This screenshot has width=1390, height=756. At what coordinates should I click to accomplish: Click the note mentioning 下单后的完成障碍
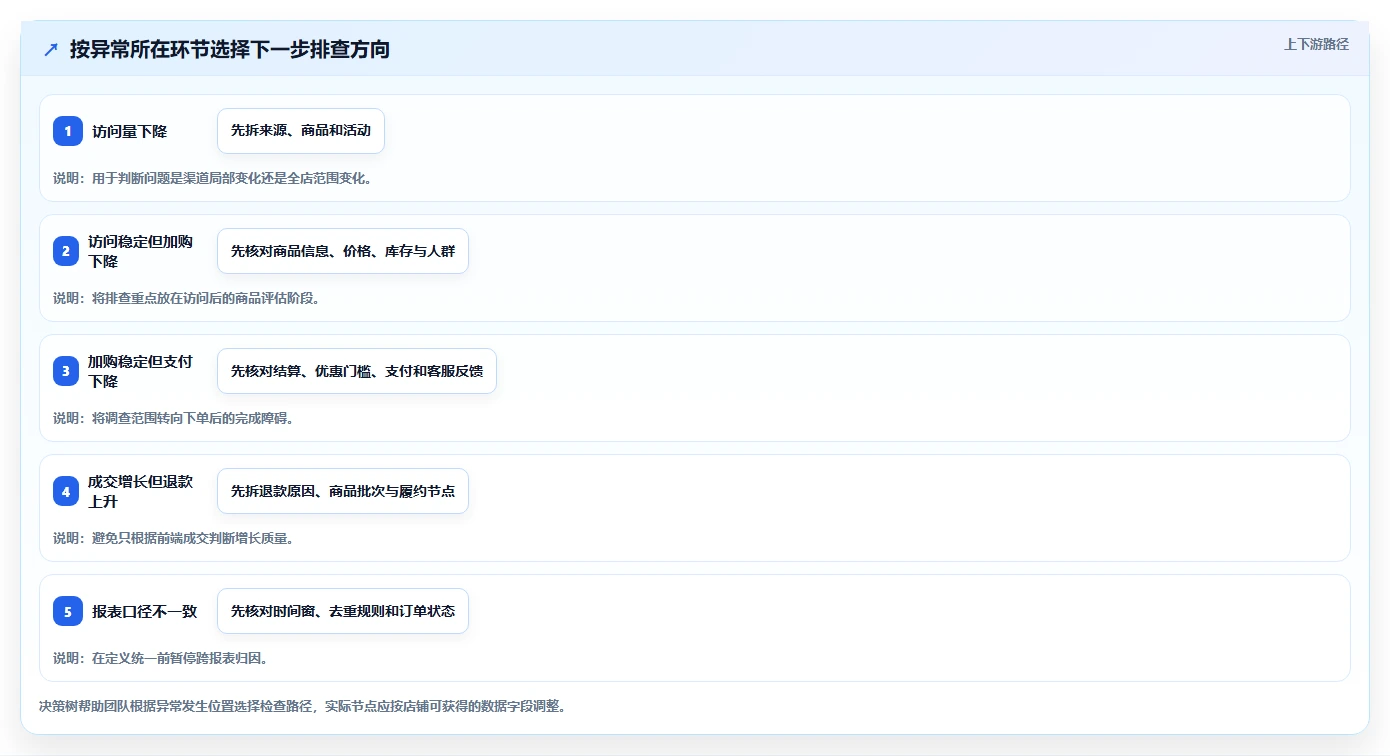(173, 418)
